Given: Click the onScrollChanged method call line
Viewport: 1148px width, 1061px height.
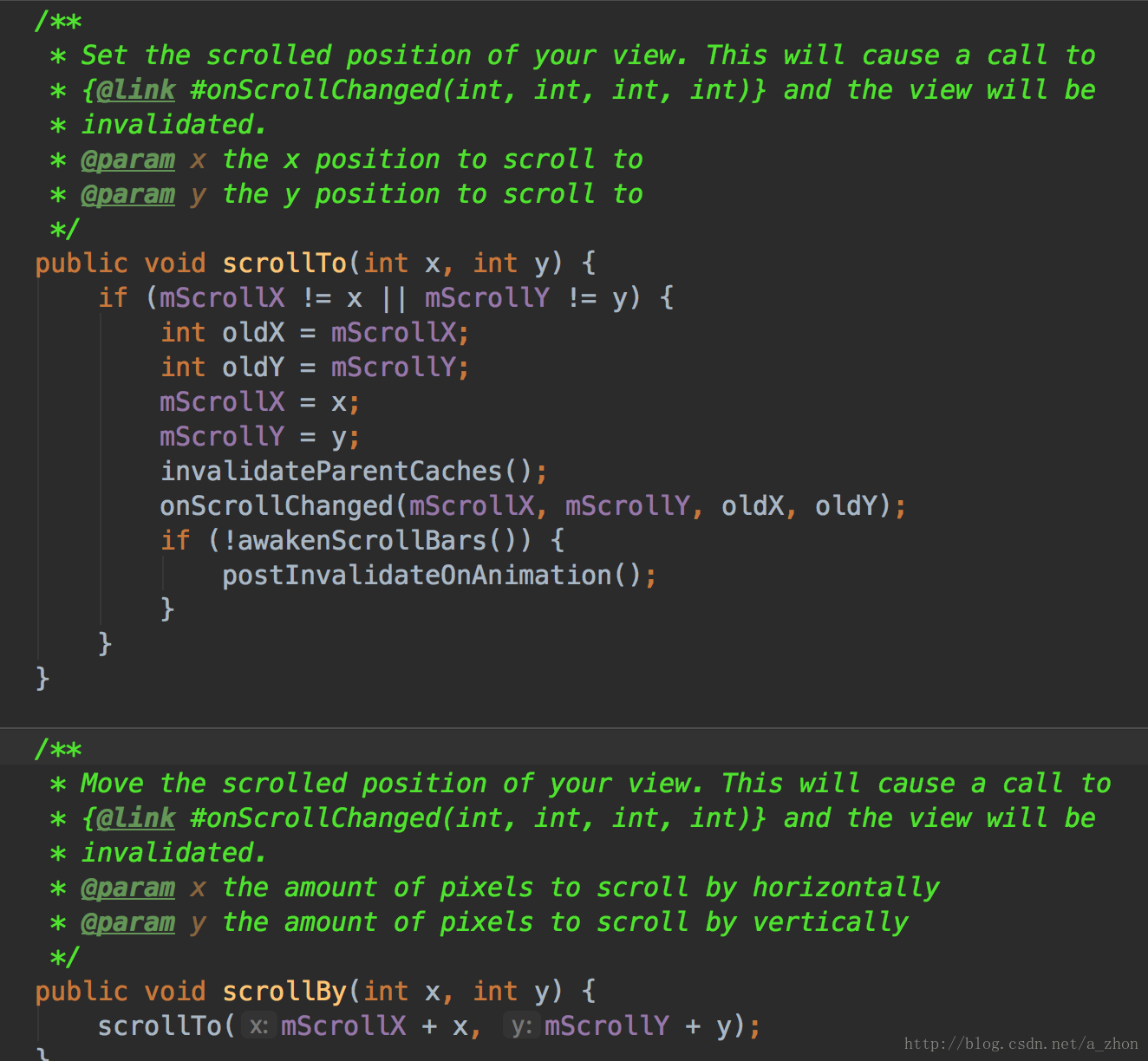Looking at the screenshot, I should 532,506.
